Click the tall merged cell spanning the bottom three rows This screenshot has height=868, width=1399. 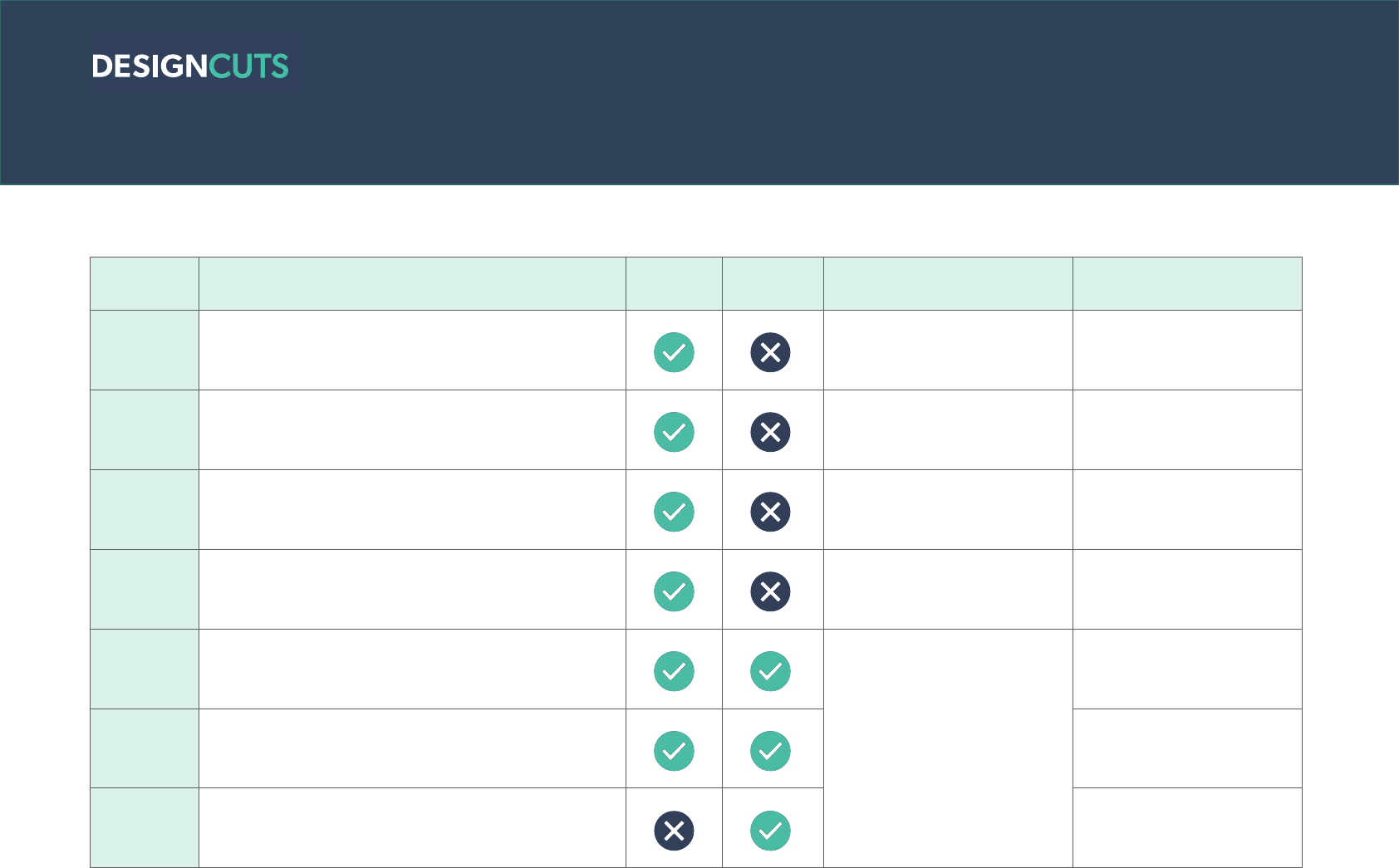pyautogui.click(x=948, y=748)
